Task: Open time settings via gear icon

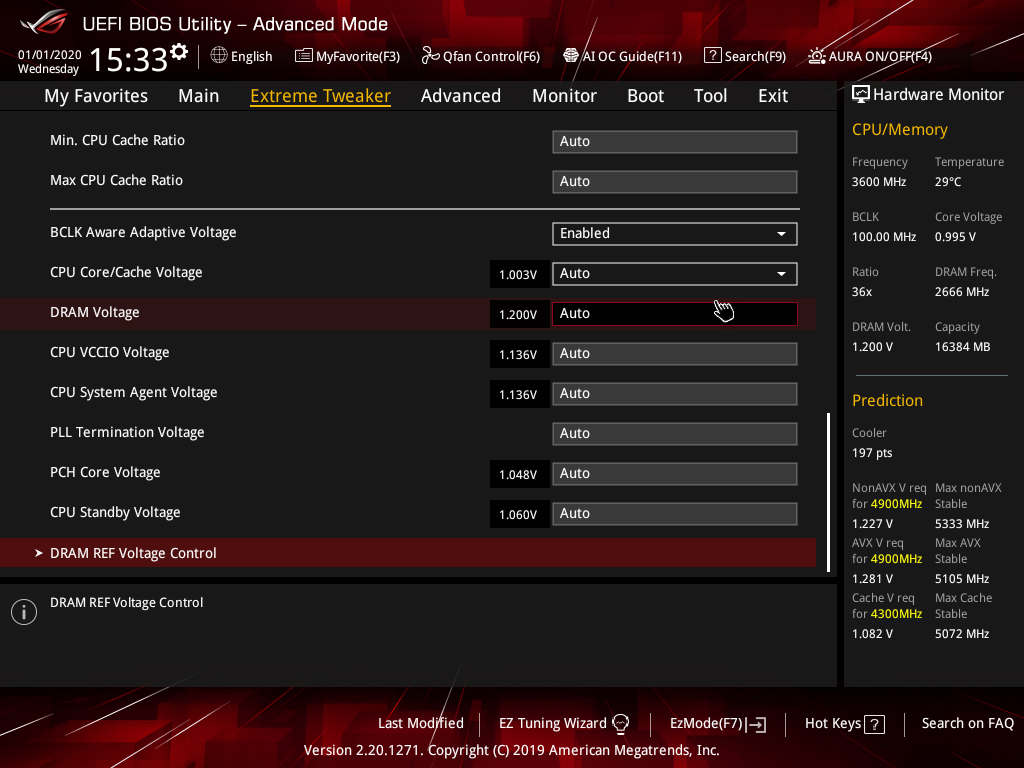Action: [x=179, y=52]
